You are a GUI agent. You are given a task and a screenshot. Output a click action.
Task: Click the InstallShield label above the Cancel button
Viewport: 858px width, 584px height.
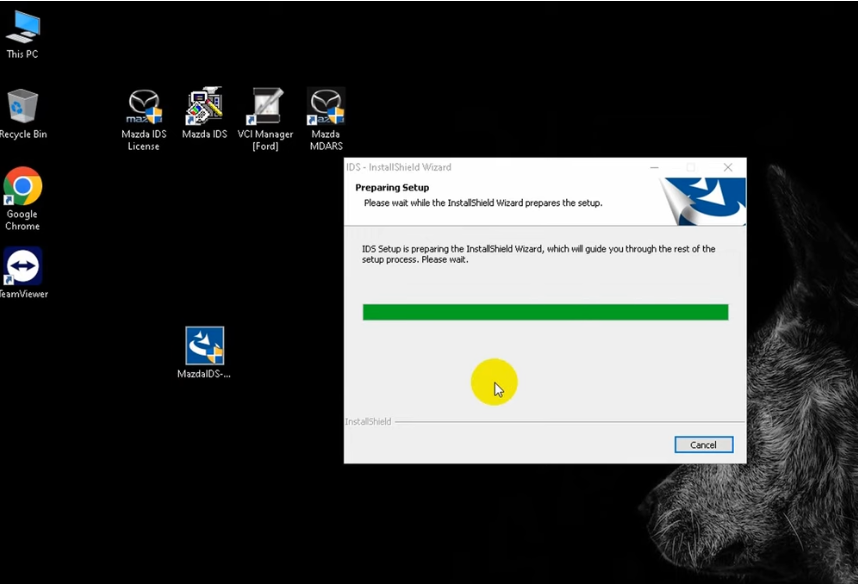368,421
